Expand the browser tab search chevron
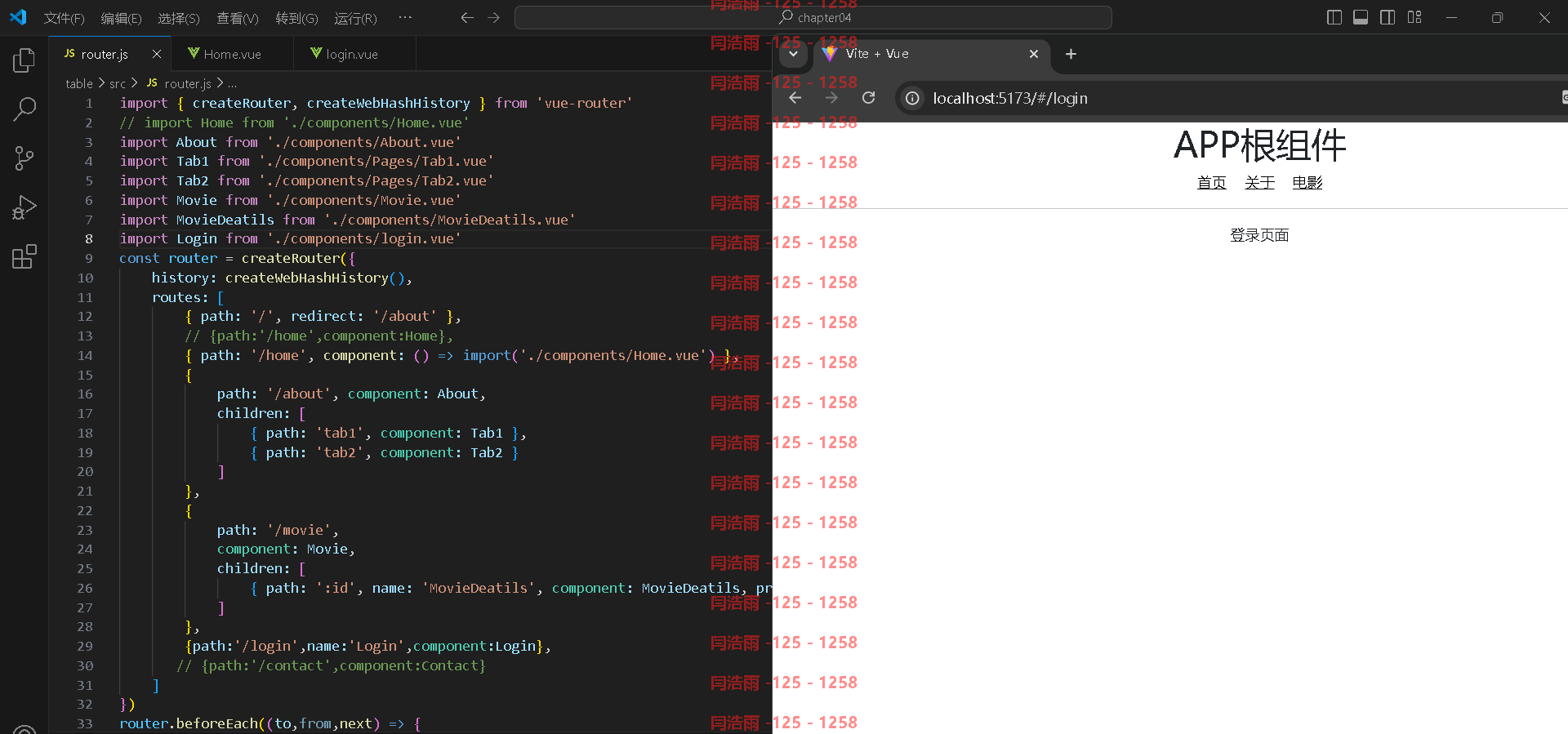The width and height of the screenshot is (1568, 734). [793, 55]
